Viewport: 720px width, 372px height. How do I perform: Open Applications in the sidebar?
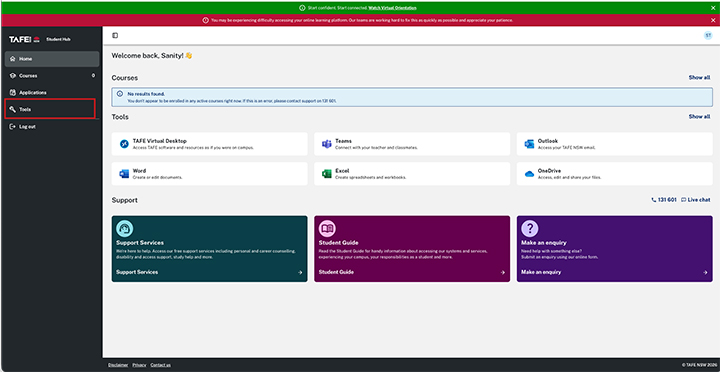52,92
